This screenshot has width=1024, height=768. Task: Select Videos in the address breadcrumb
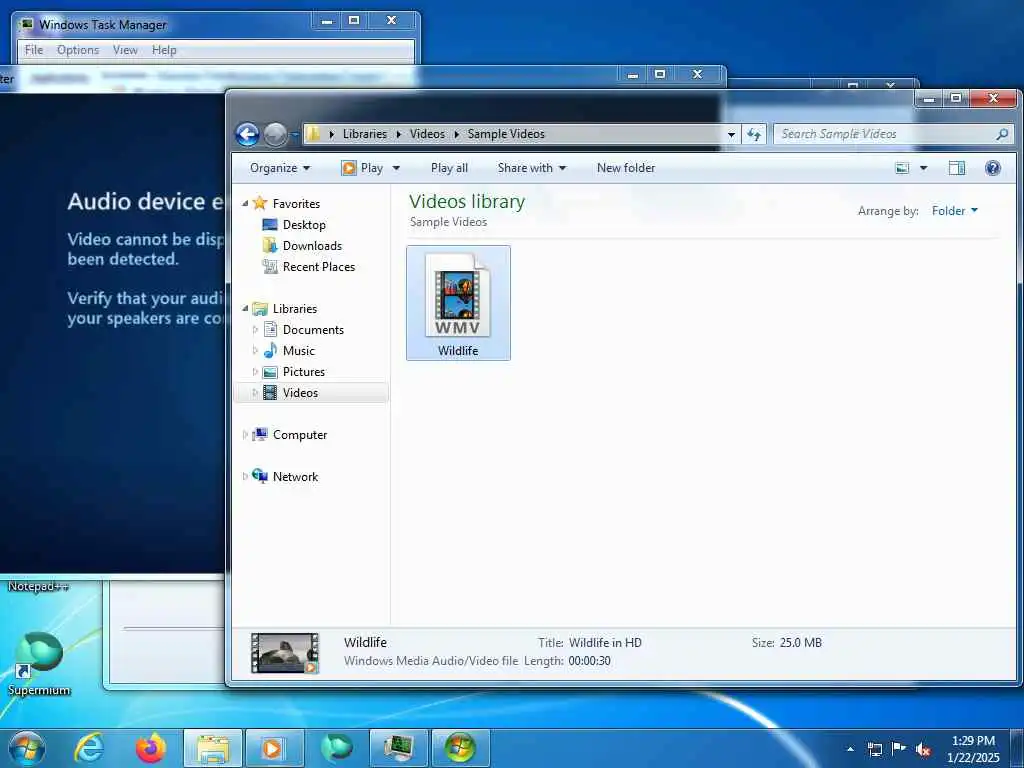click(x=427, y=134)
